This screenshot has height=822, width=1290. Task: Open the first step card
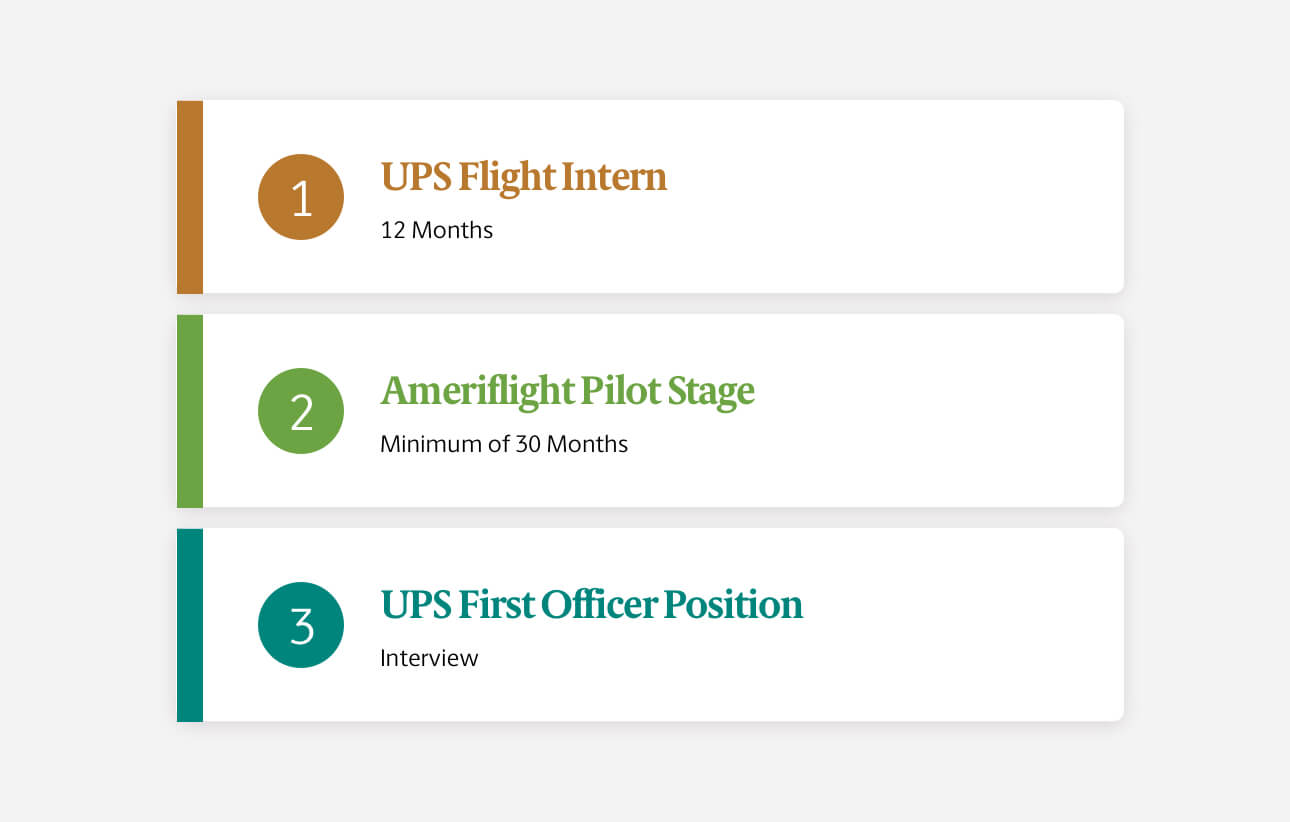pyautogui.click(x=650, y=197)
